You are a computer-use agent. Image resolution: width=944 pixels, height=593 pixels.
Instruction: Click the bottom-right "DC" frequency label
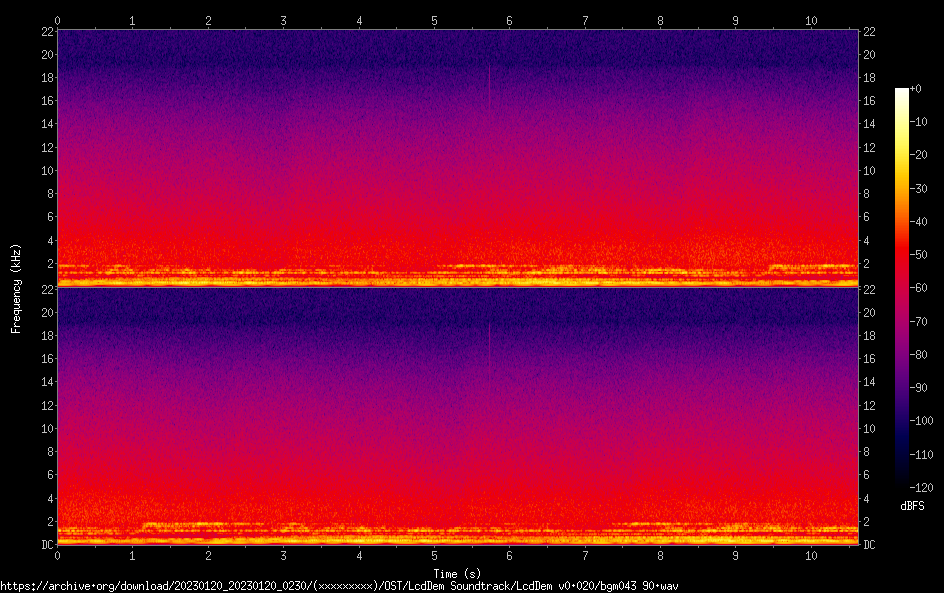[x=870, y=545]
